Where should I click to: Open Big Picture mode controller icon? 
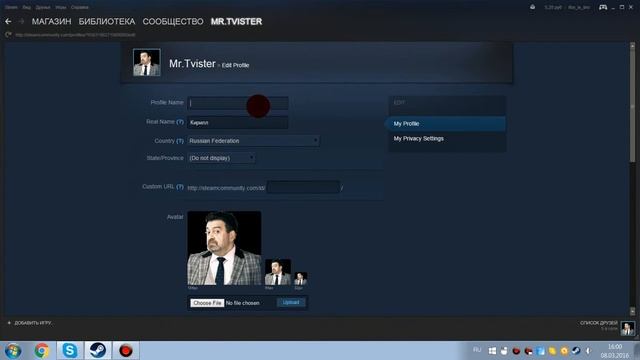tap(603, 7)
